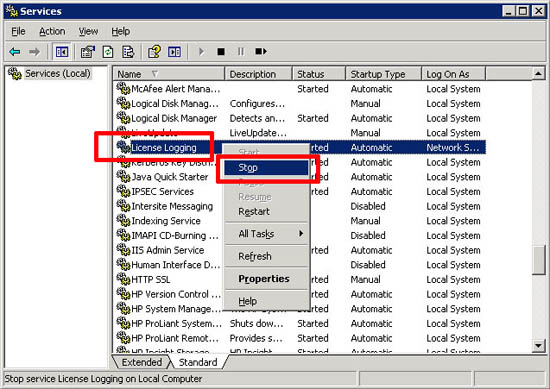
Task: Expand the All Tasks submenu
Action: [266, 234]
